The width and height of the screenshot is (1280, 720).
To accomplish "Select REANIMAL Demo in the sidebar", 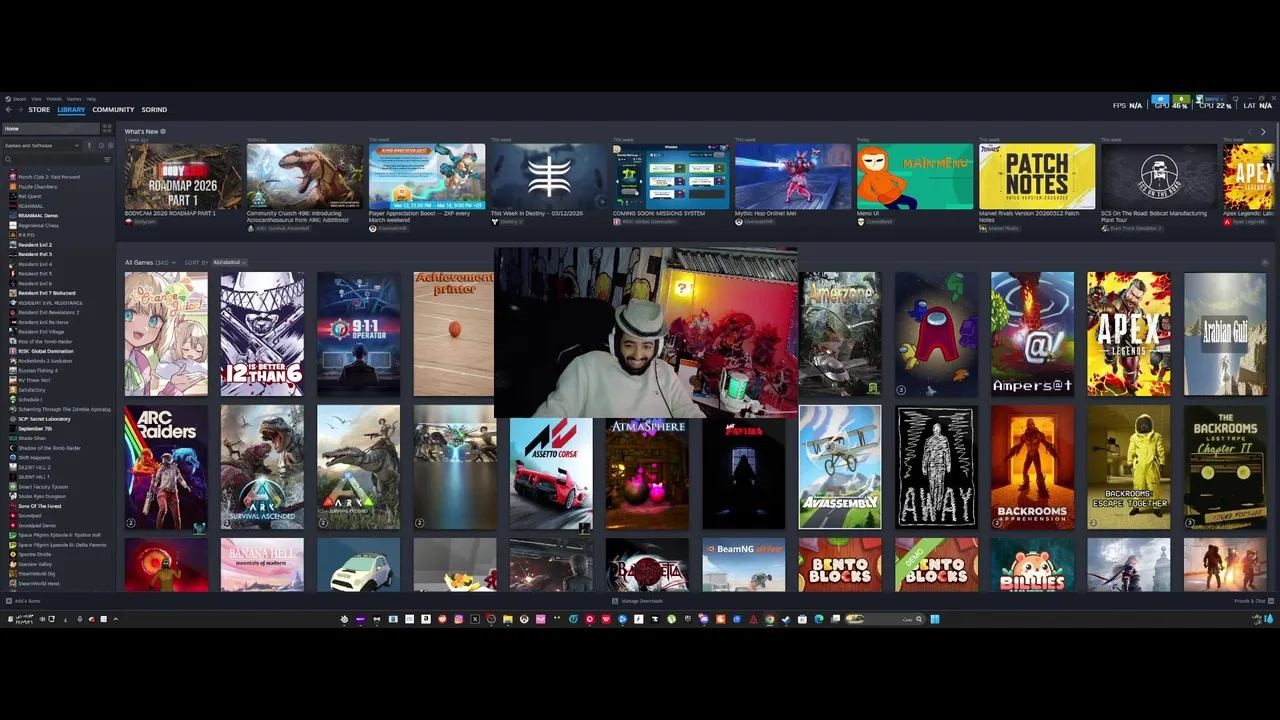I will pos(38,216).
